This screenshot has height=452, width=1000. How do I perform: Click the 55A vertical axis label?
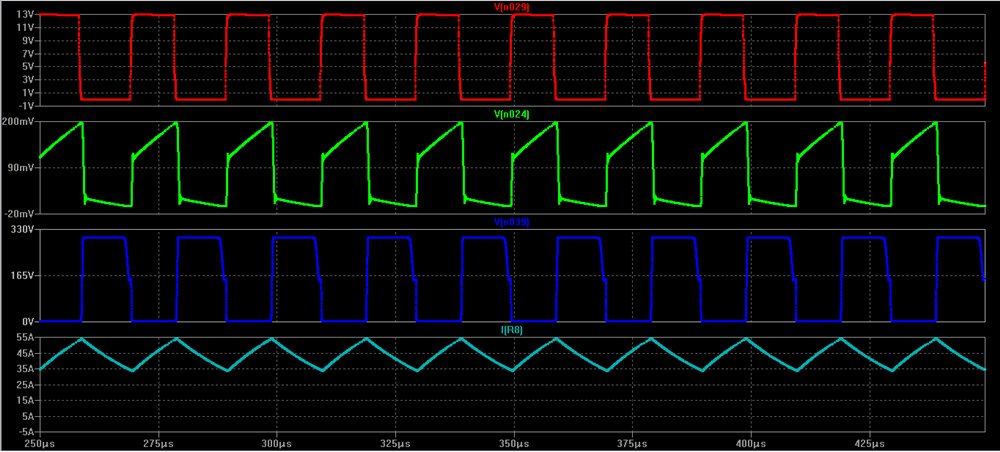(x=24, y=339)
